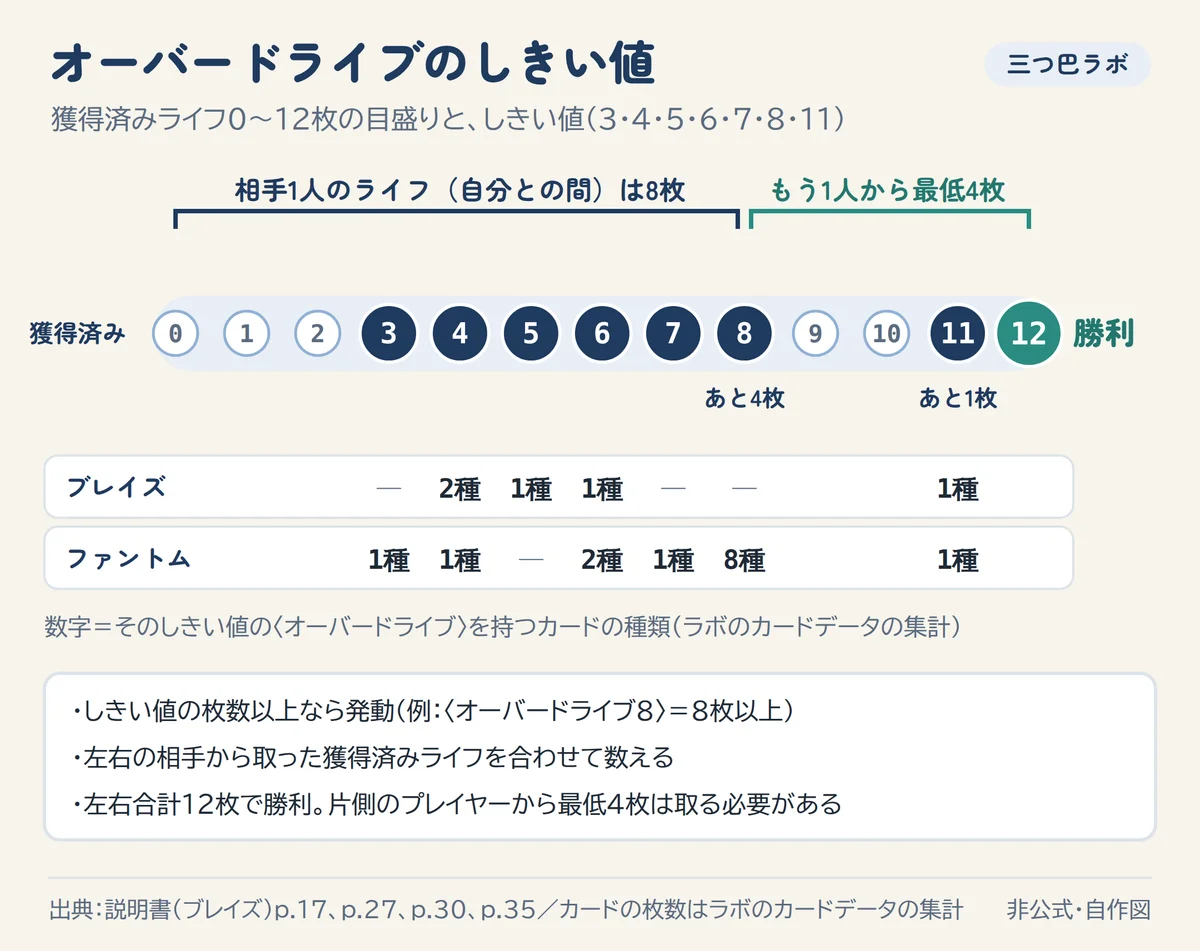
Task: Select the dark circle numbered 7
Action: [x=673, y=334]
